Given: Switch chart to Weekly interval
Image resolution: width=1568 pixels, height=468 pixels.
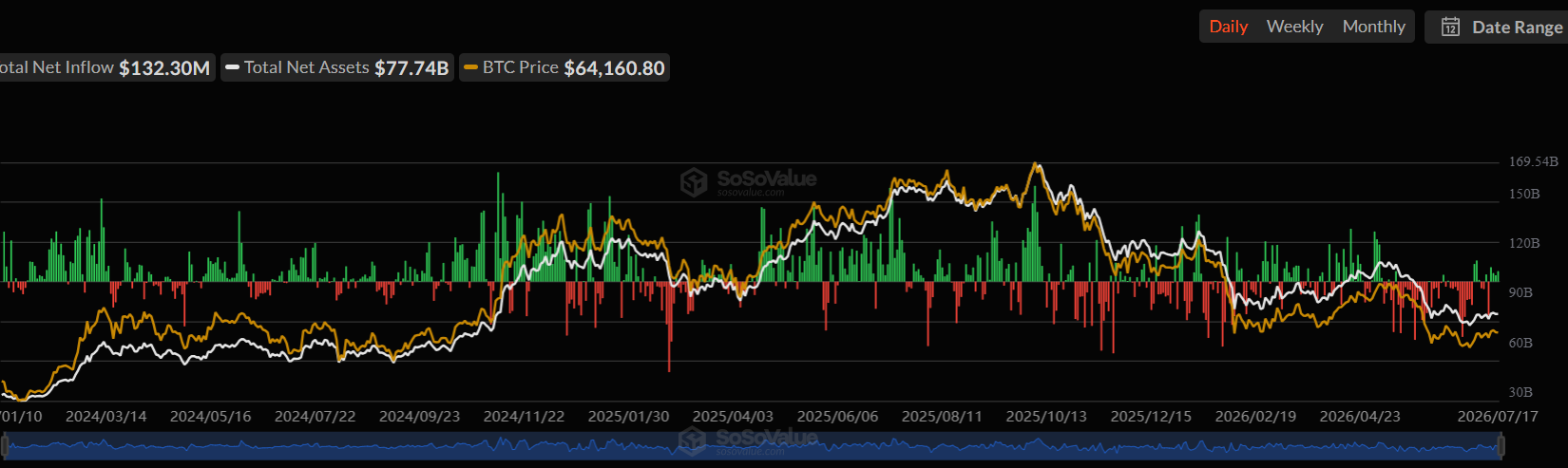Looking at the screenshot, I should point(1294,27).
